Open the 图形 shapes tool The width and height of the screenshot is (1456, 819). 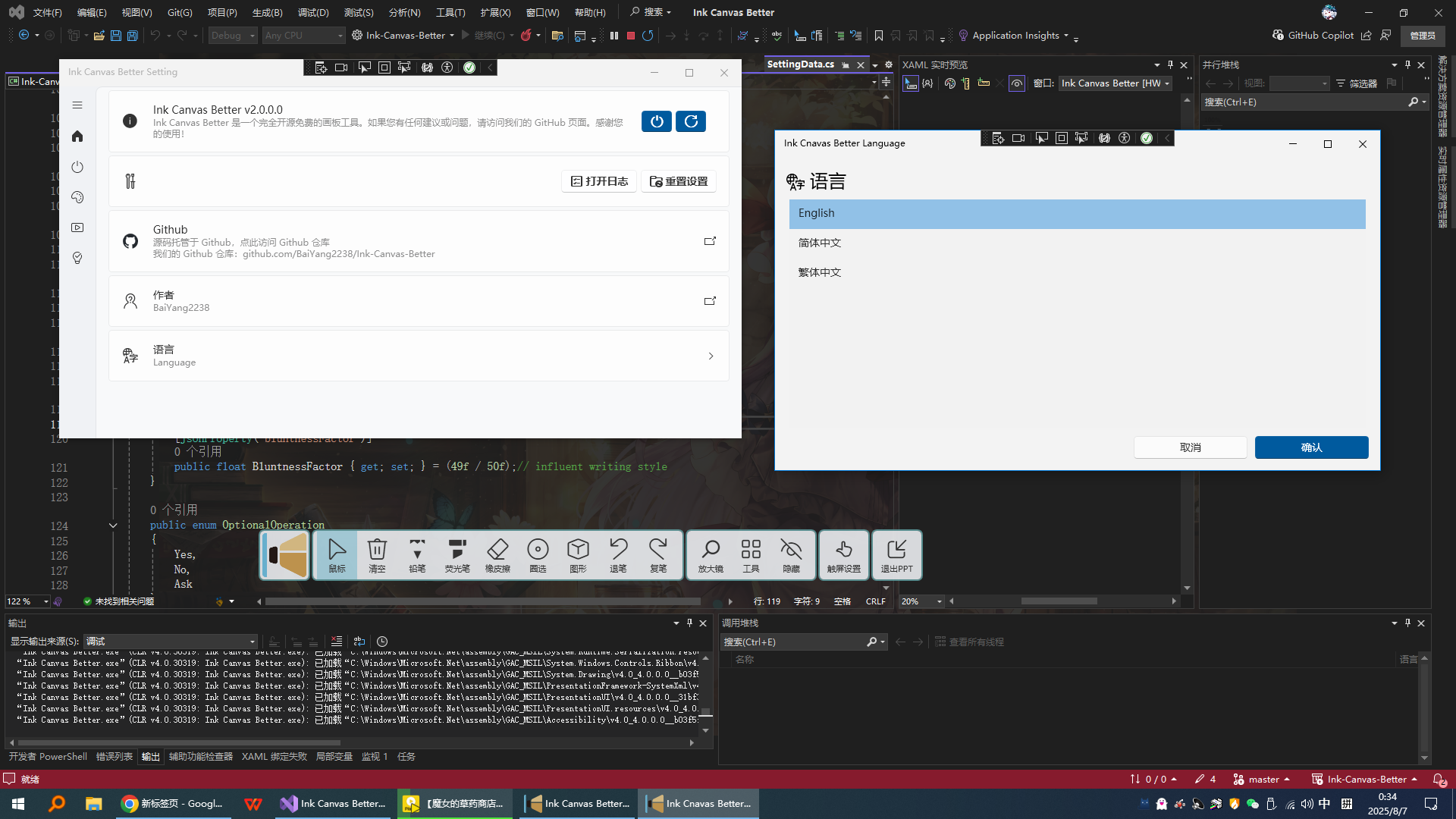tap(578, 555)
